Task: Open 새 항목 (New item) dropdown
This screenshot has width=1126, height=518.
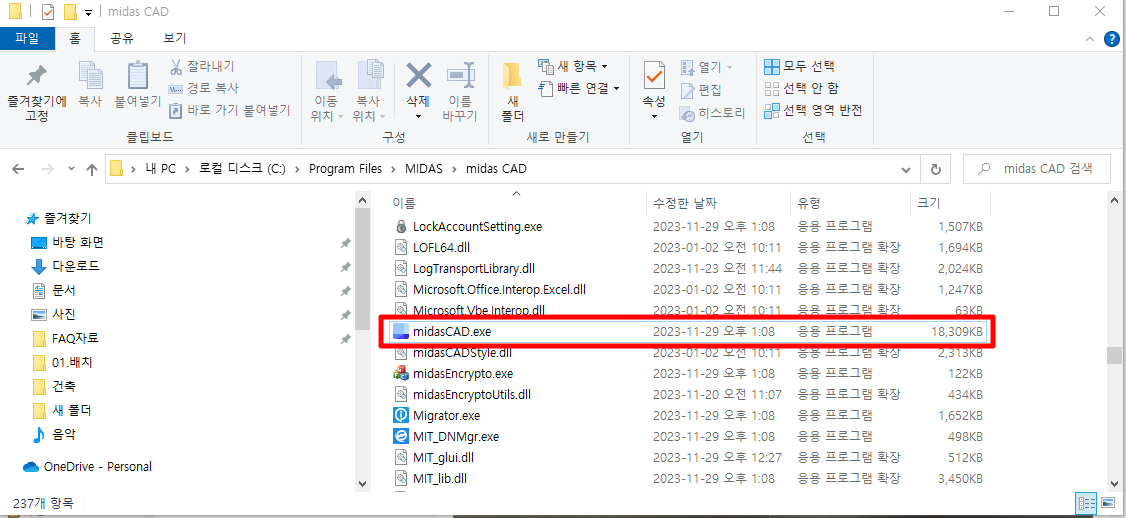Action: (x=572, y=66)
